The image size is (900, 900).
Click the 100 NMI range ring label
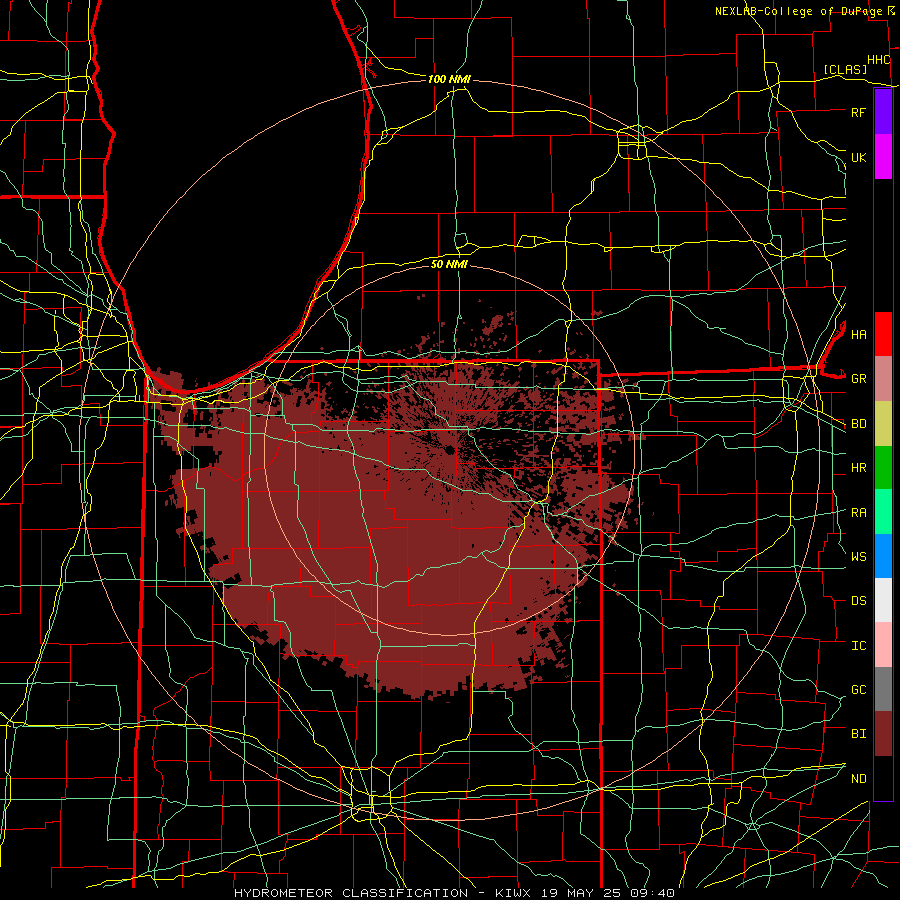(449, 79)
